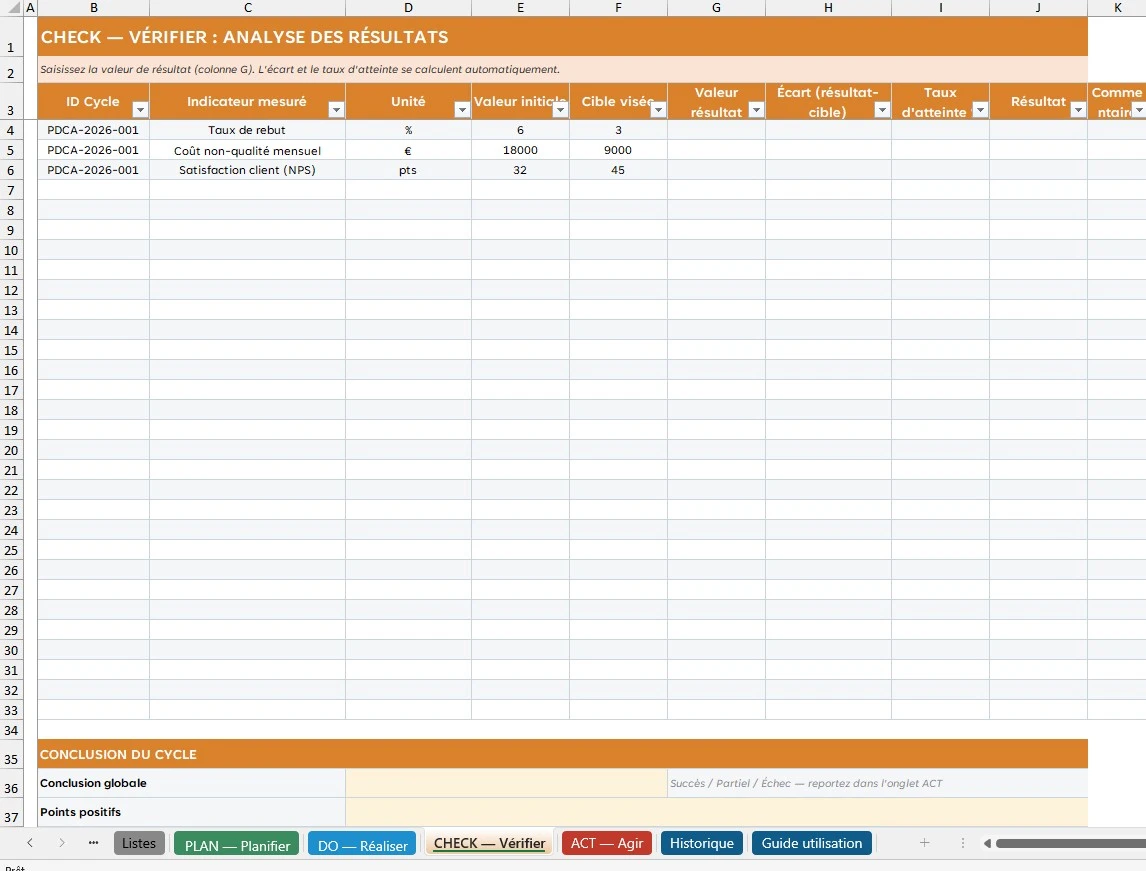Screen dimensions: 1146x871
Task: Click the horizontal scrollbar left arrow
Action: pyautogui.click(x=987, y=843)
